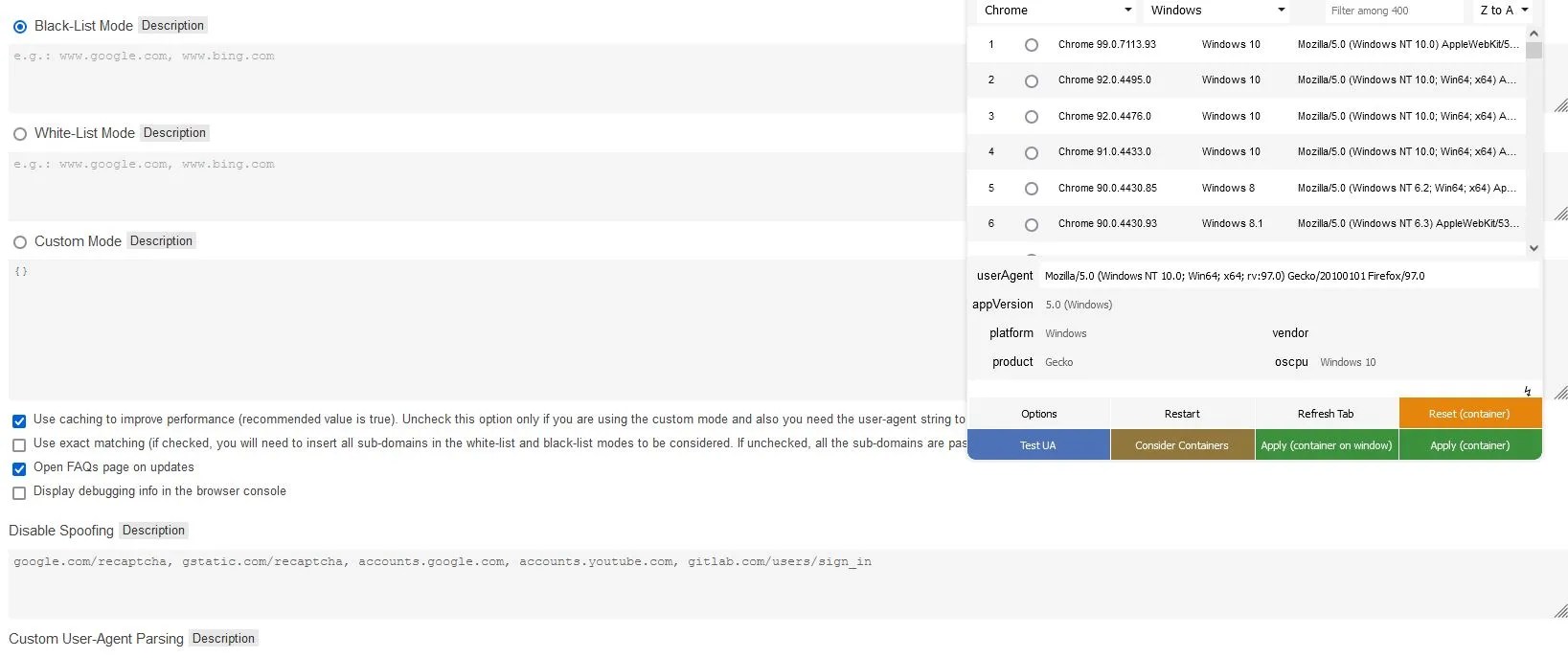This screenshot has height=658, width=1568.
Task: Click the appVersion field
Action: tap(1289, 305)
